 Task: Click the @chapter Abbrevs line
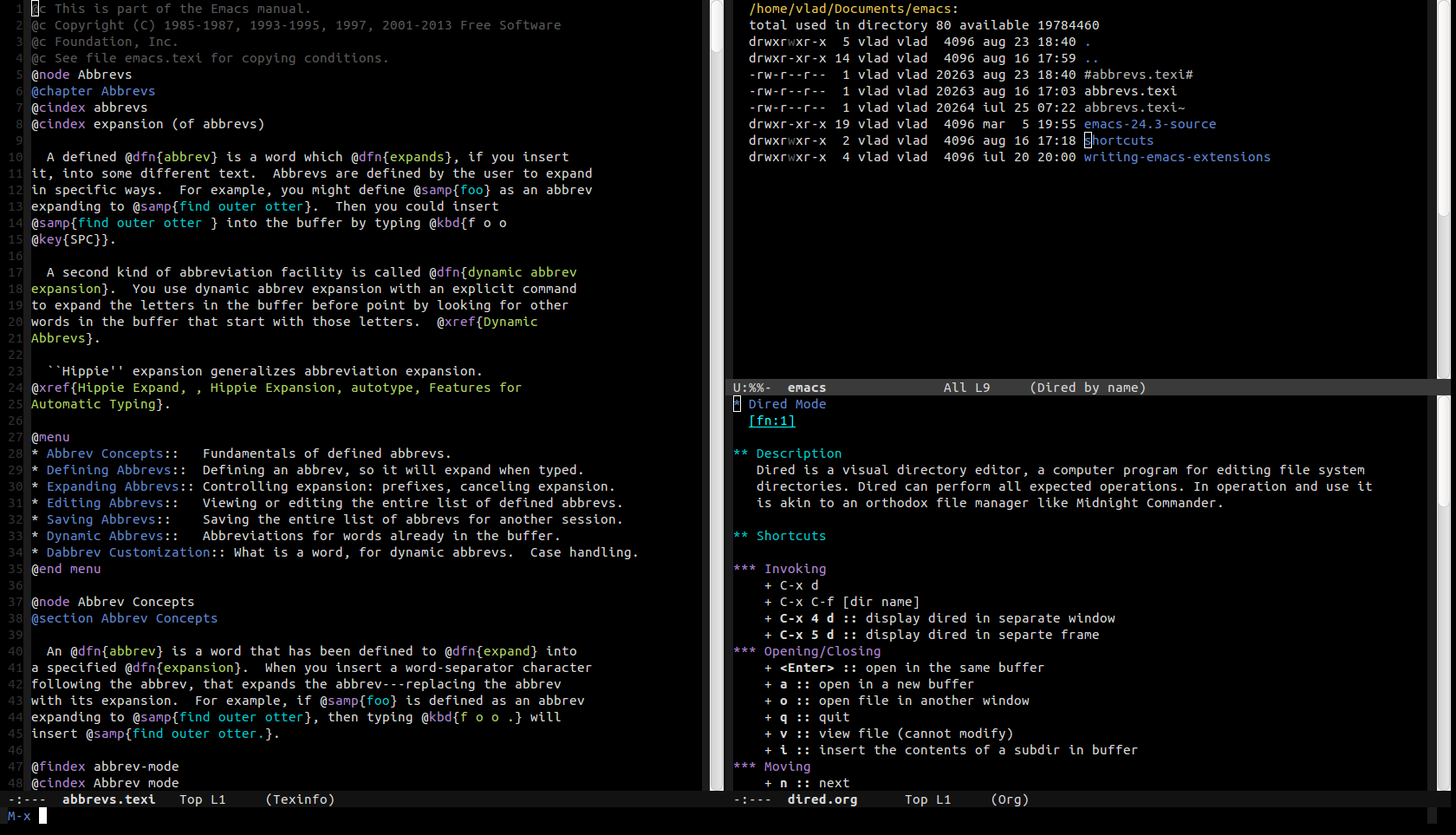pyautogui.click(x=93, y=91)
